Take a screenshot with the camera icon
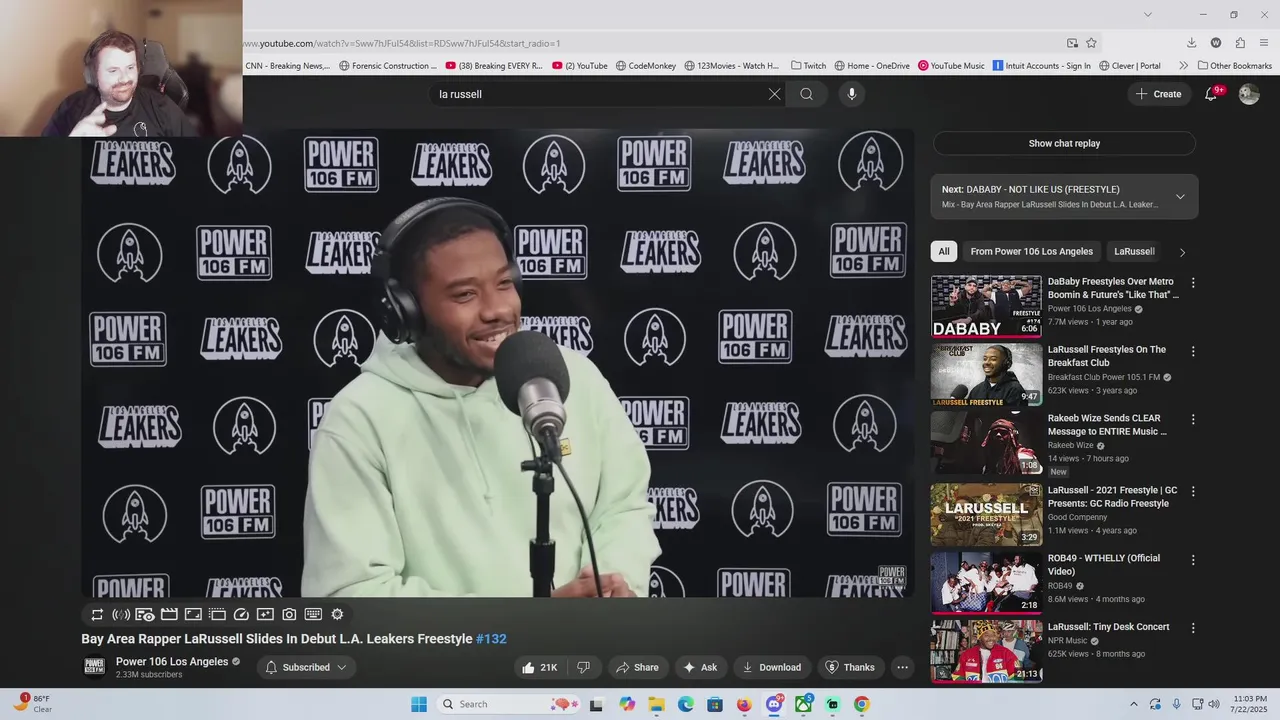The height and width of the screenshot is (720, 1280). pos(289,615)
